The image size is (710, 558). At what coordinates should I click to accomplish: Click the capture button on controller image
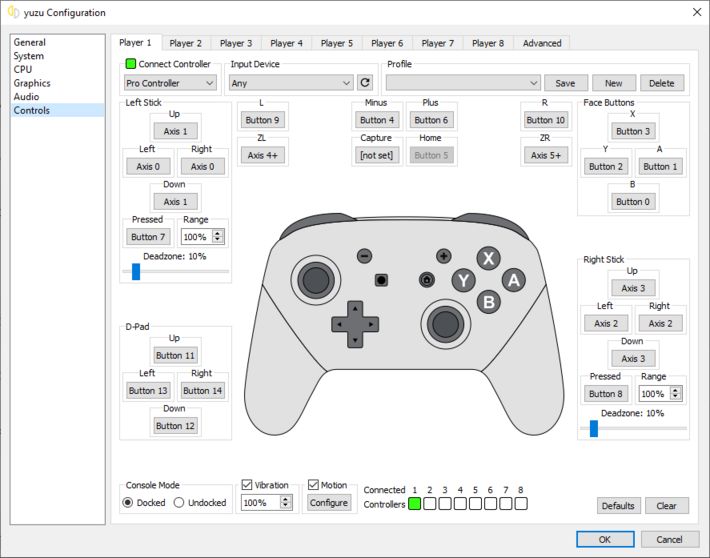[x=381, y=280]
